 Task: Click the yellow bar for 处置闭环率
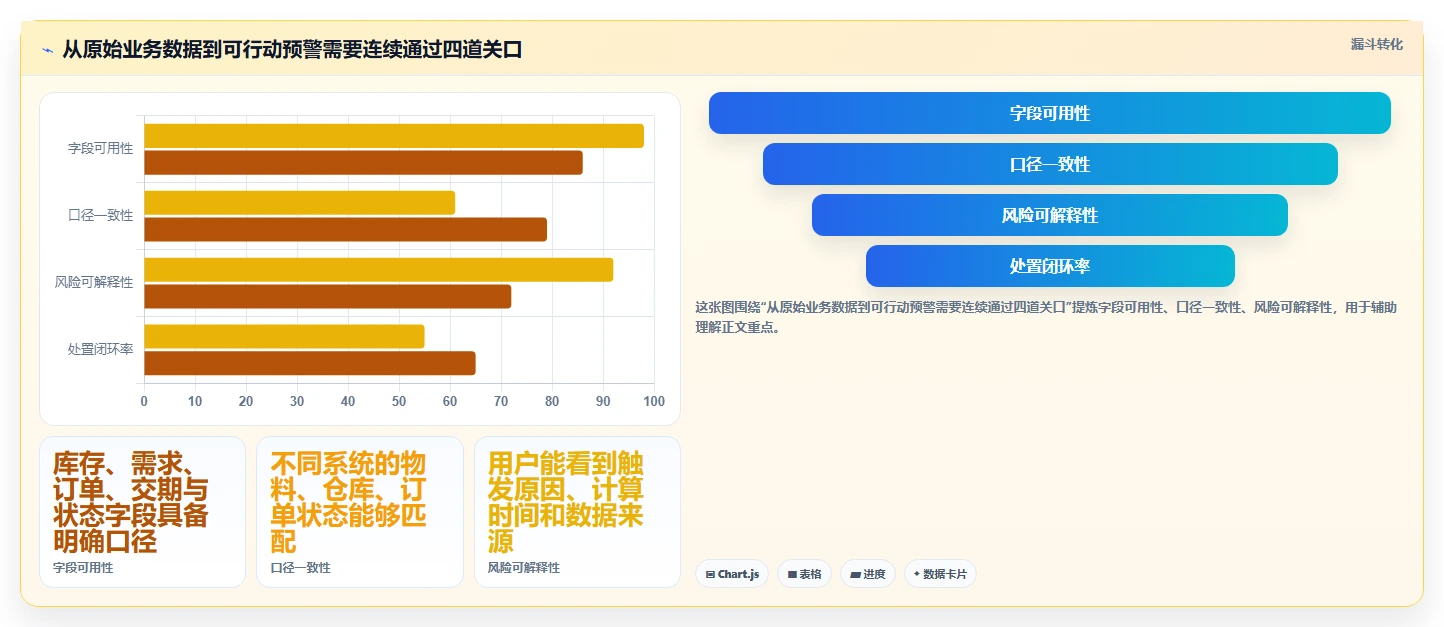(284, 337)
